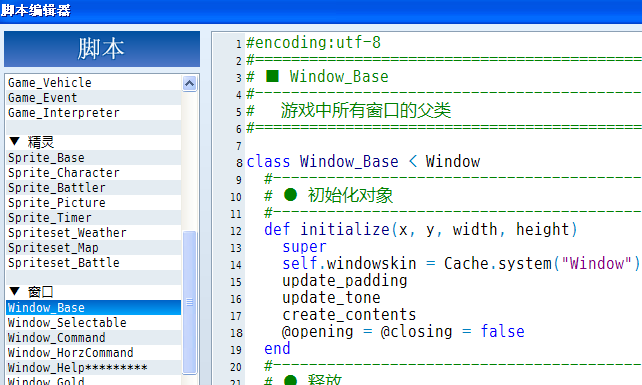642x385 pixels.
Task: Select the highlighted Window_Base script
Action: pyautogui.click(x=94, y=308)
